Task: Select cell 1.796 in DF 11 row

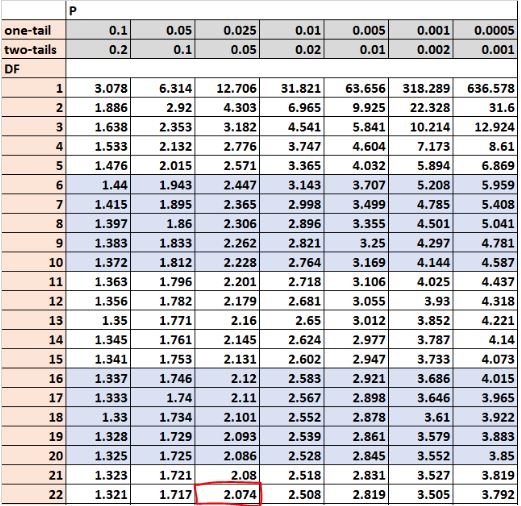Action: 163,282
